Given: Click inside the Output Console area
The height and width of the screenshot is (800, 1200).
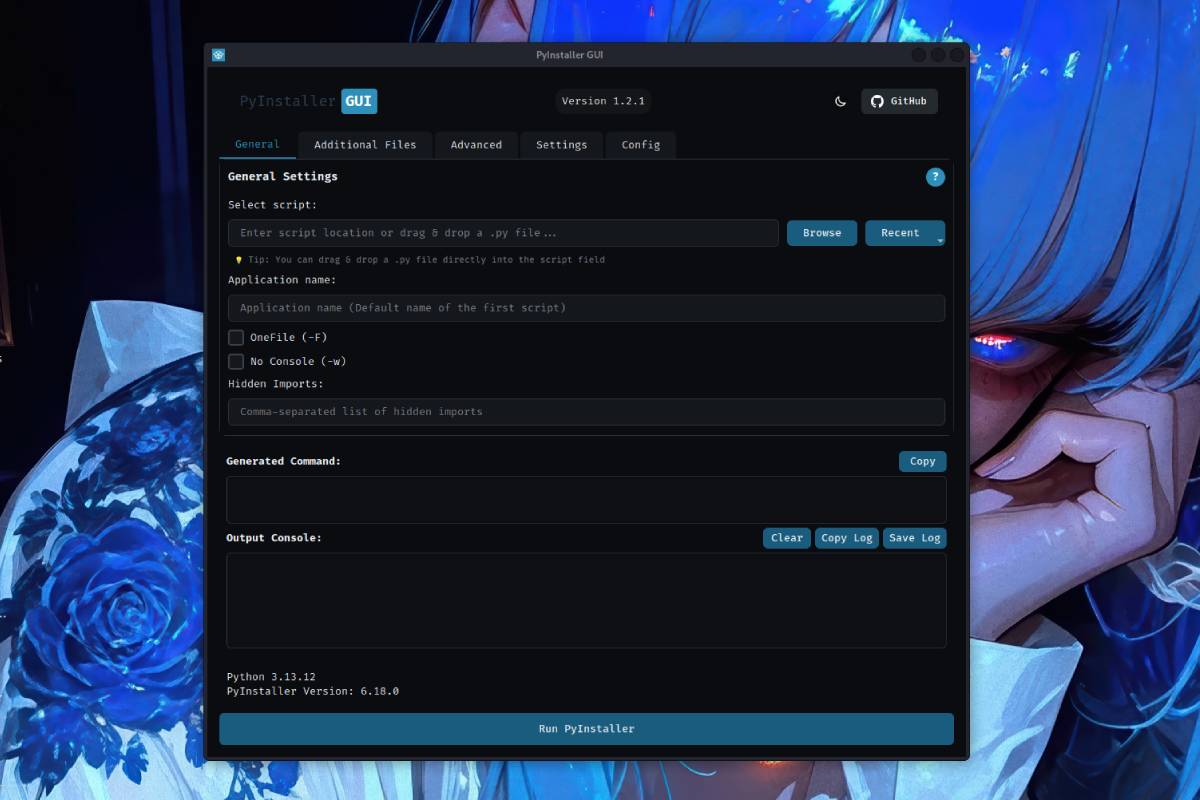Looking at the screenshot, I should pos(586,601).
